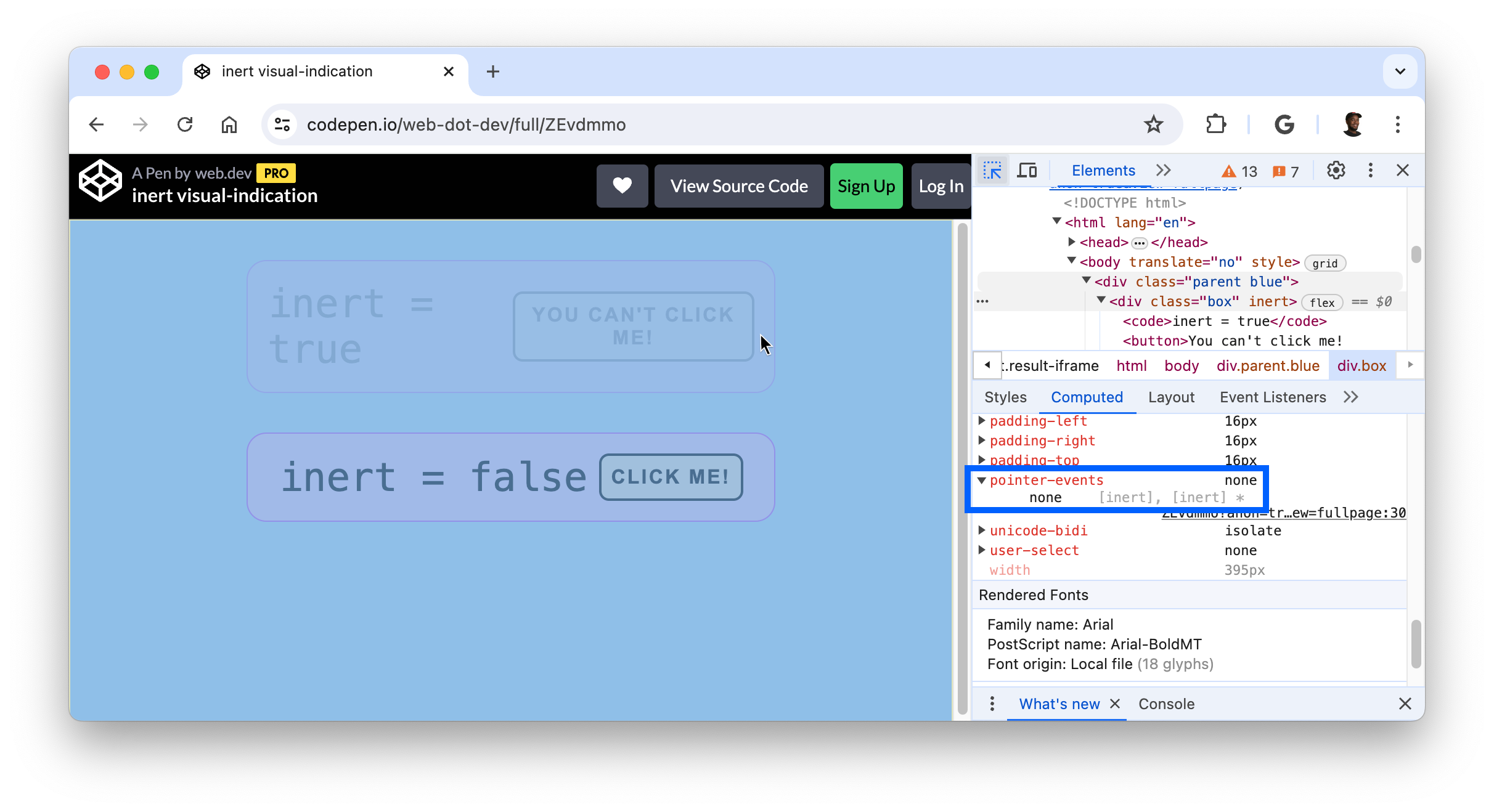1494x812 pixels.
Task: Expand the unicode-bidi property
Action: point(984,530)
